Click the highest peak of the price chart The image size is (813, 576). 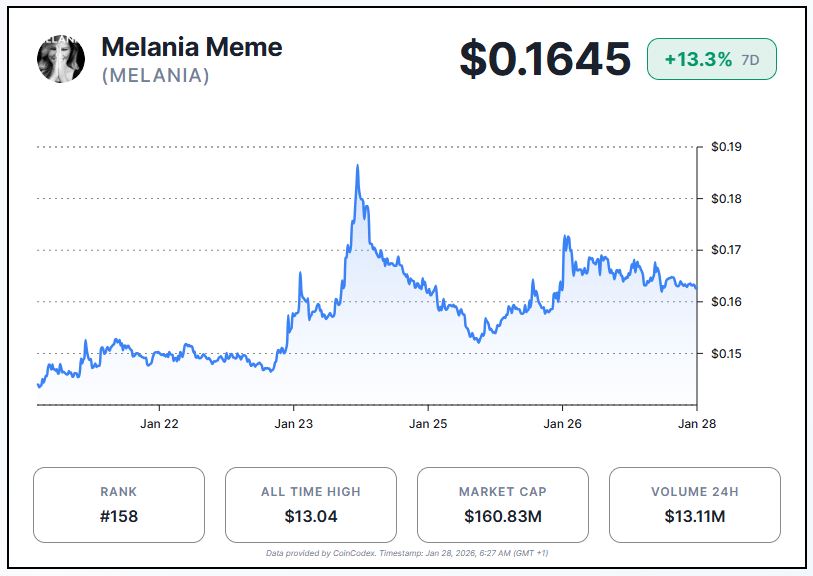[x=357, y=166]
